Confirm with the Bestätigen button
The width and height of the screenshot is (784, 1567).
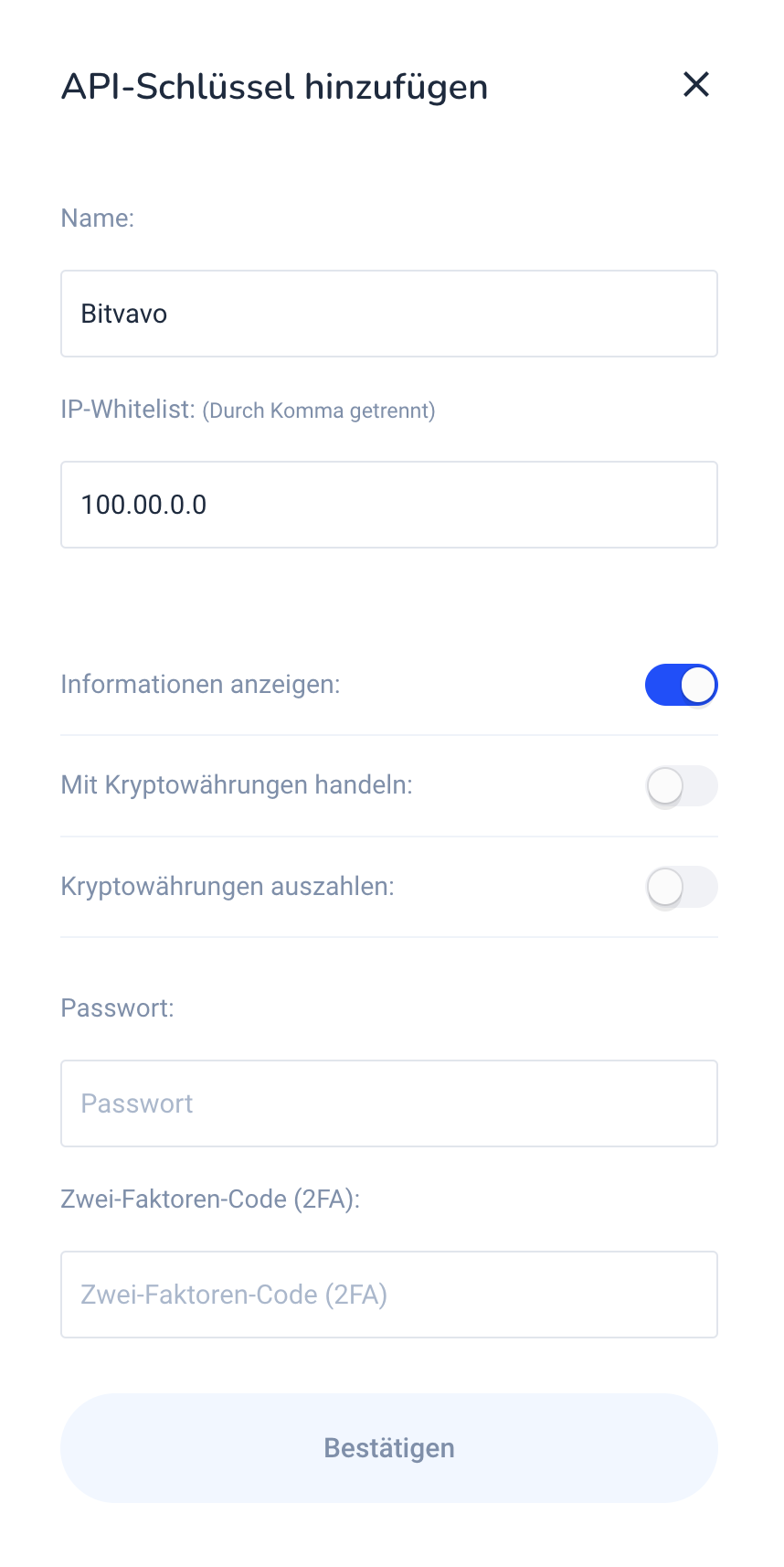389,1448
